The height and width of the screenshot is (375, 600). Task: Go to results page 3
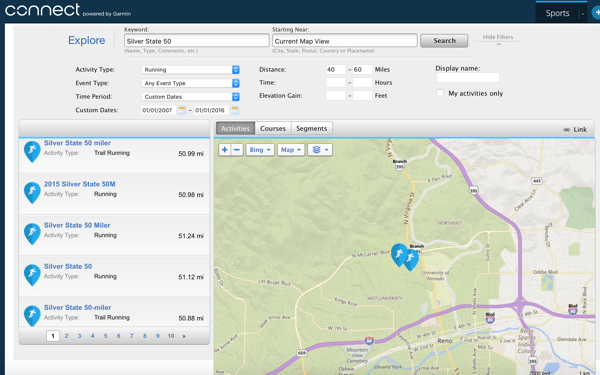point(79,336)
